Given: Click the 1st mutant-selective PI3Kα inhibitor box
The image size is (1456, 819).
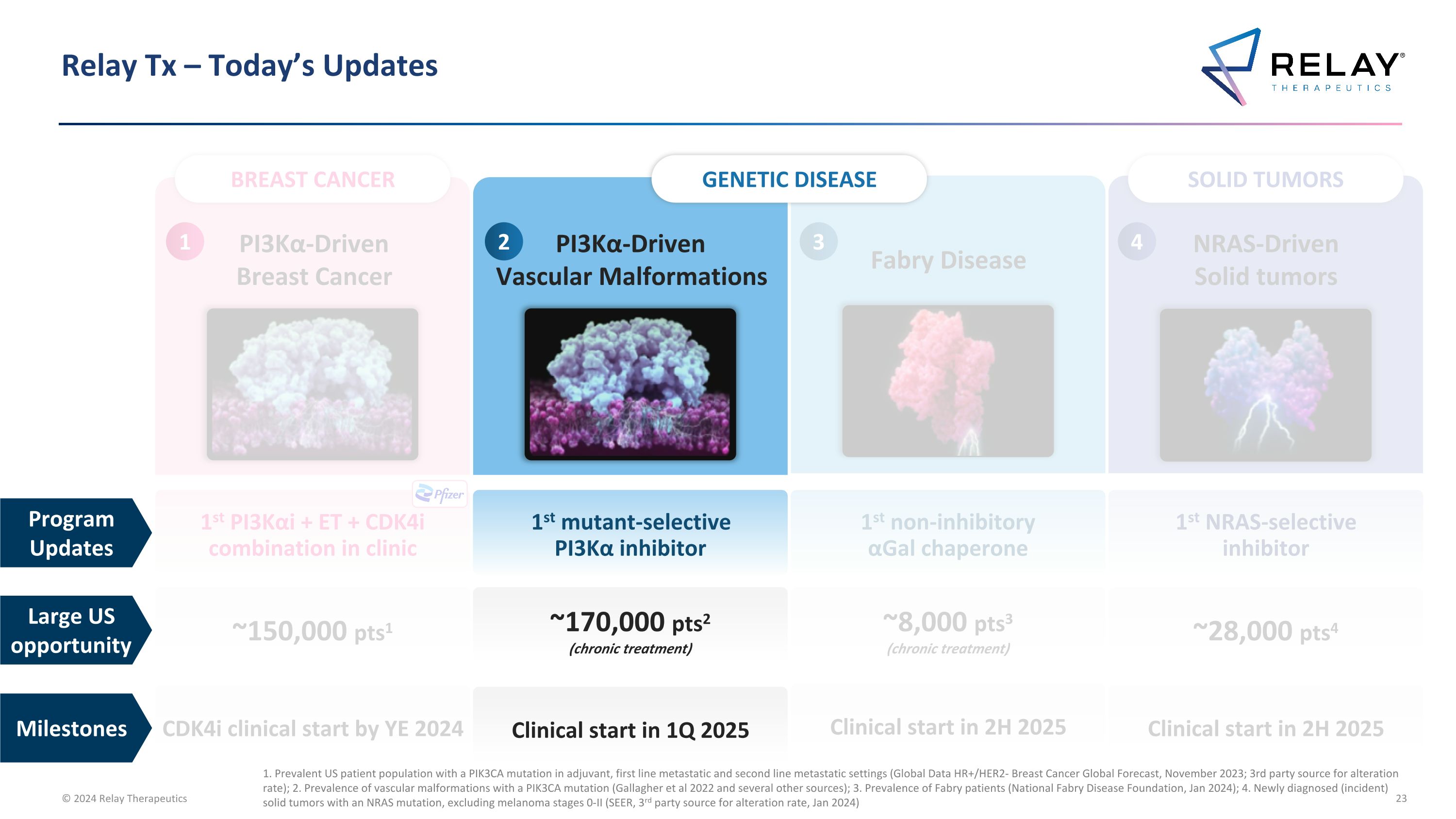Looking at the screenshot, I should tap(630, 534).
